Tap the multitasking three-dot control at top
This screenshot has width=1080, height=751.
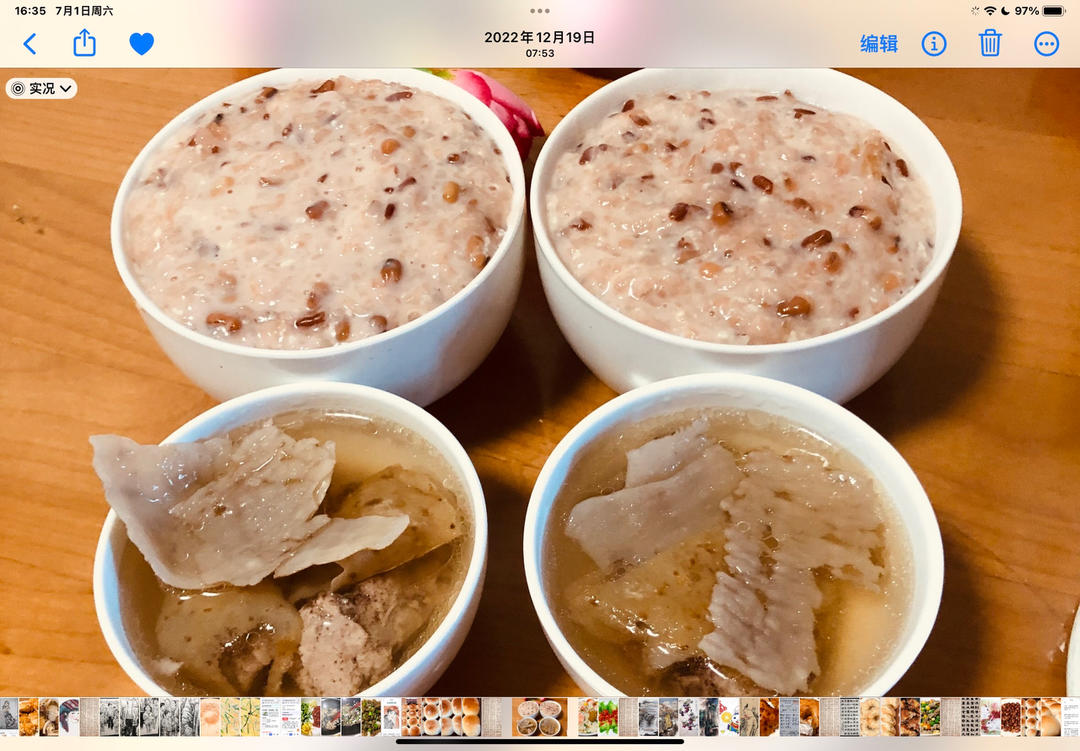tap(540, 11)
